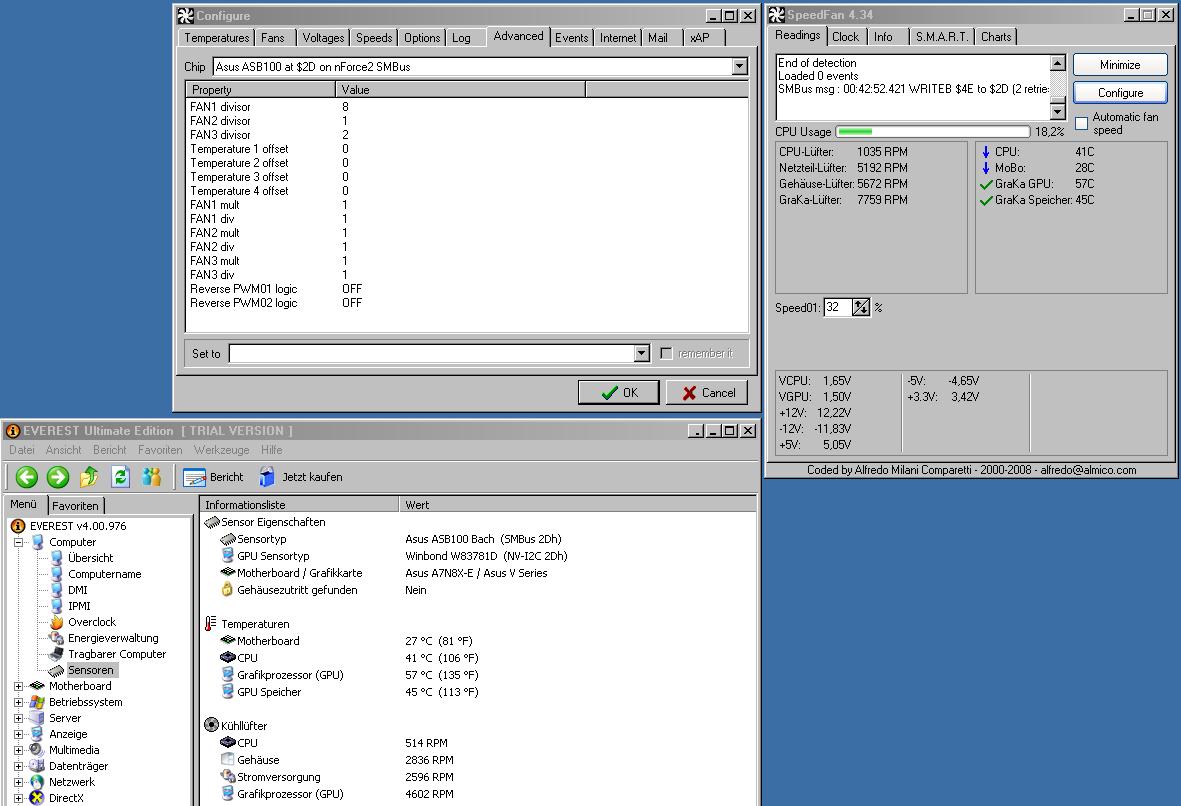Image resolution: width=1181 pixels, height=806 pixels.
Task: Click Configure button in SpeedFan
Action: [1120, 93]
